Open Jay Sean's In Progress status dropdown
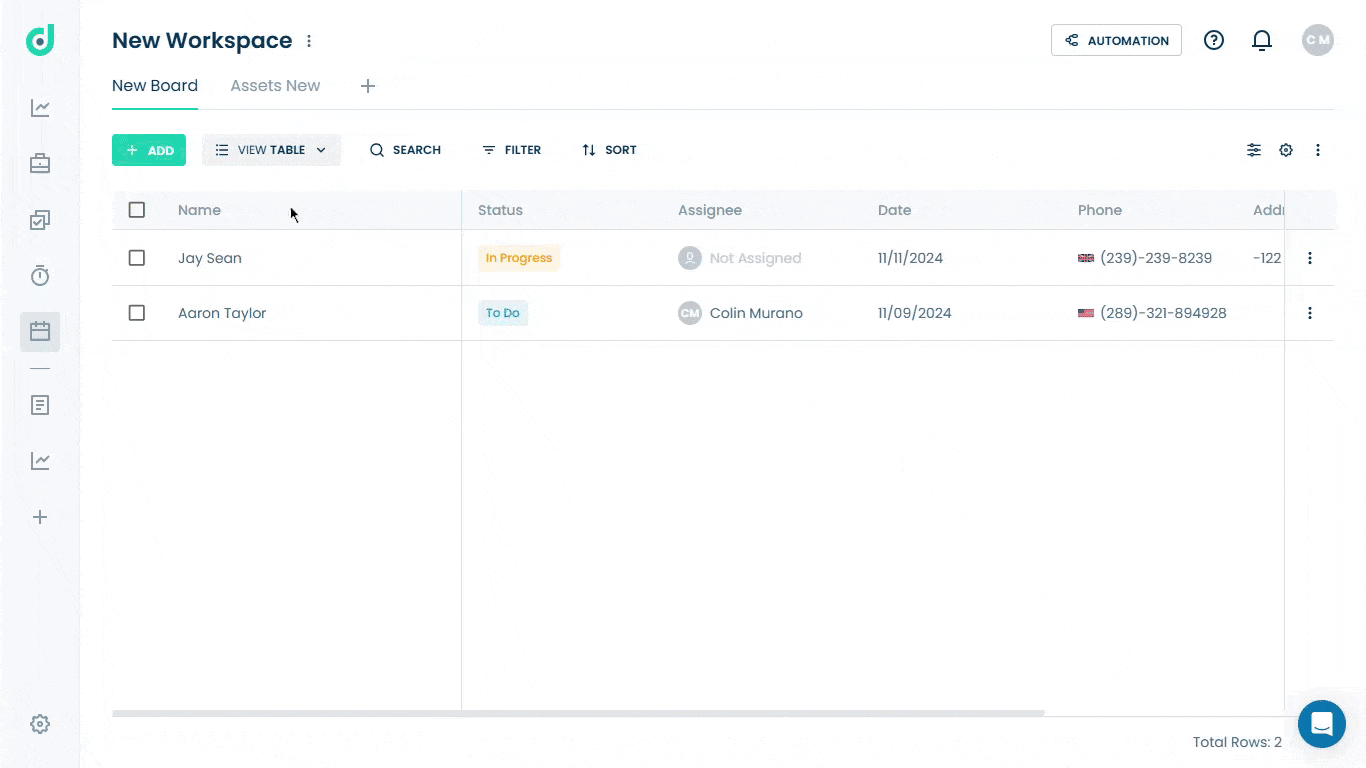The height and width of the screenshot is (768, 1366). [518, 258]
